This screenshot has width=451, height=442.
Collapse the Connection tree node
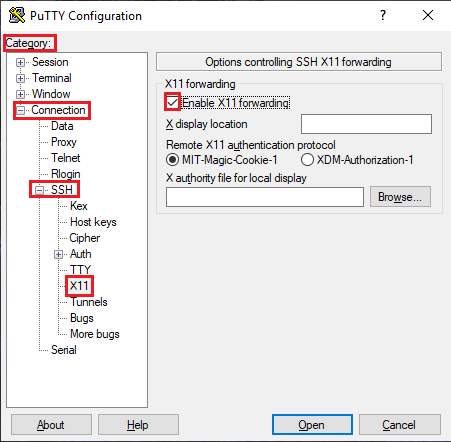click(x=20, y=110)
